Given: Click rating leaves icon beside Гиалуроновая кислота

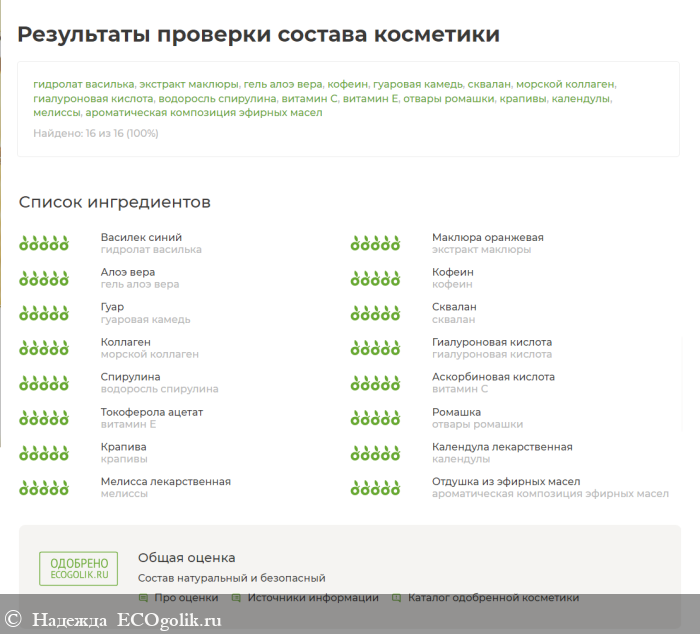Looking at the screenshot, I should pos(375,348).
